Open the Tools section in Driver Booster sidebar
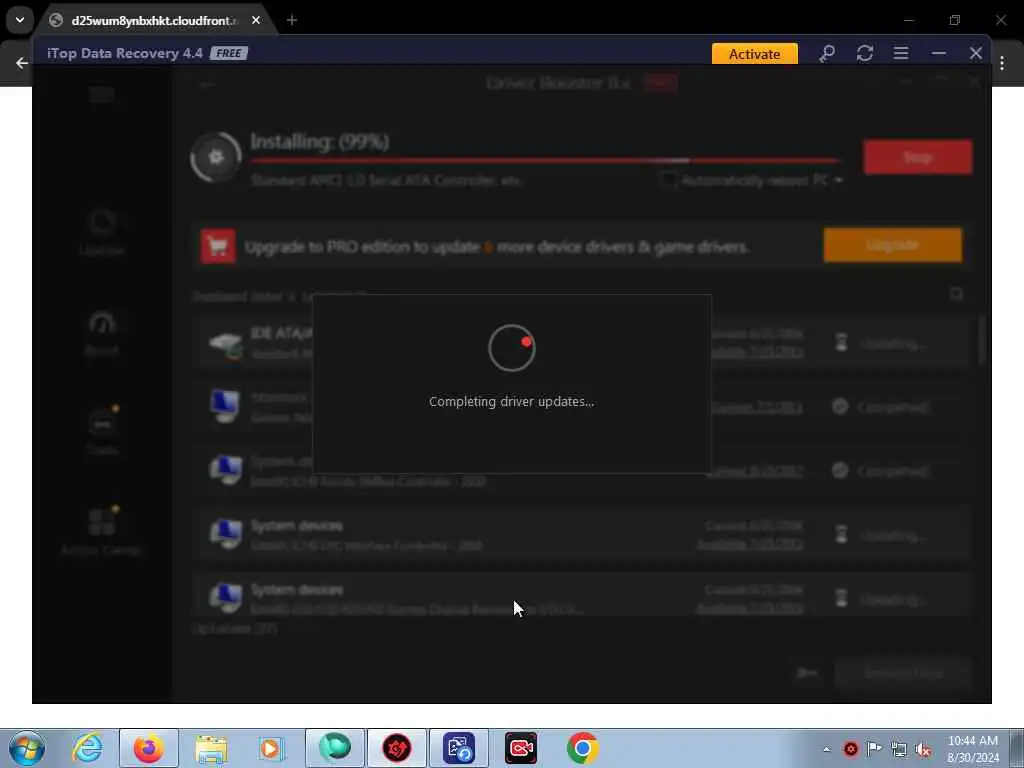 tap(103, 430)
